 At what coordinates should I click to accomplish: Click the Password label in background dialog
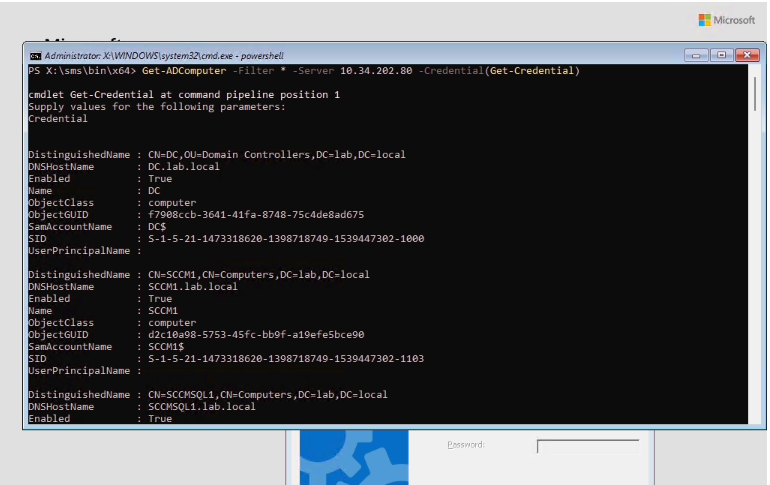466,445
